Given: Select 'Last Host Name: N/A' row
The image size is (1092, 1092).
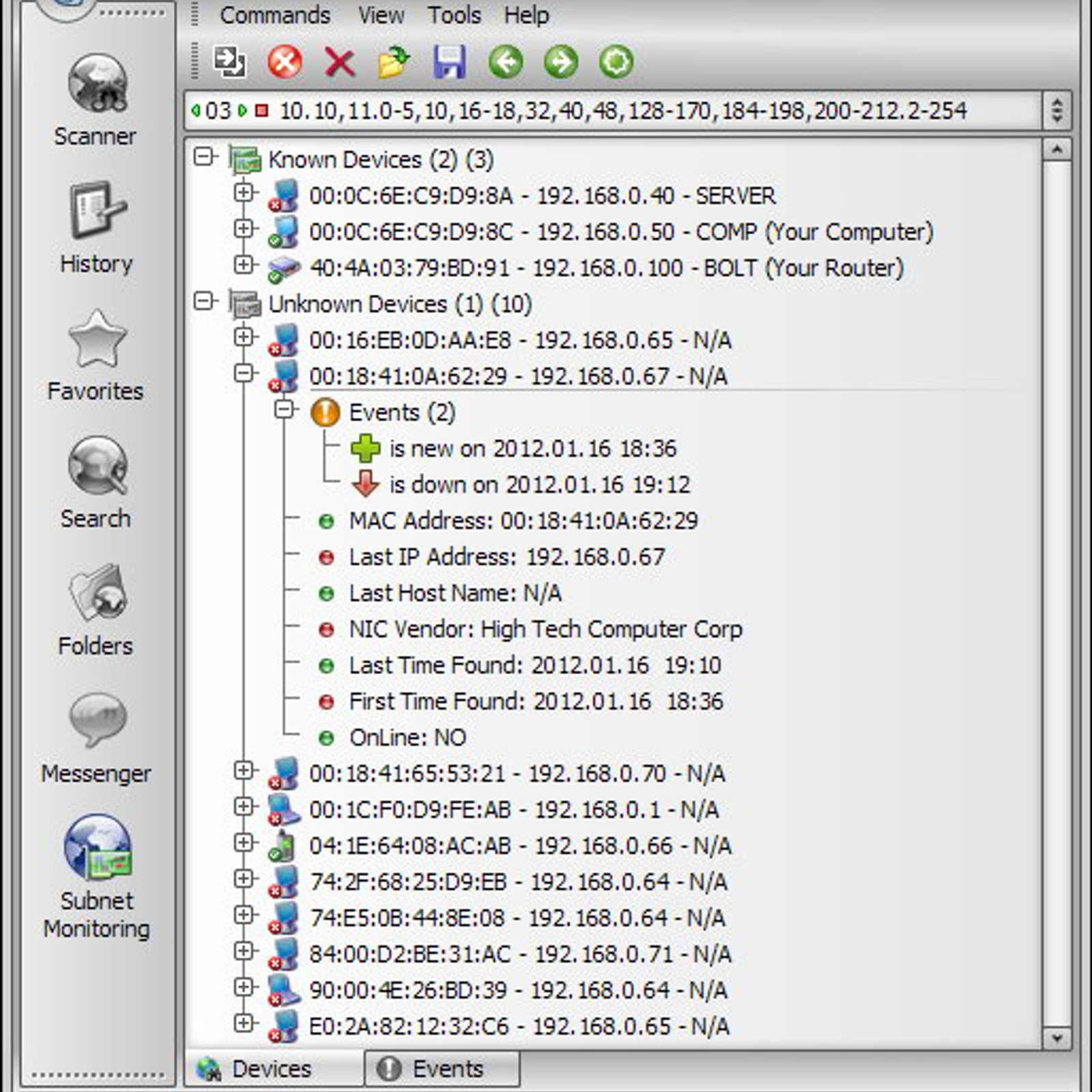Looking at the screenshot, I should 455,593.
